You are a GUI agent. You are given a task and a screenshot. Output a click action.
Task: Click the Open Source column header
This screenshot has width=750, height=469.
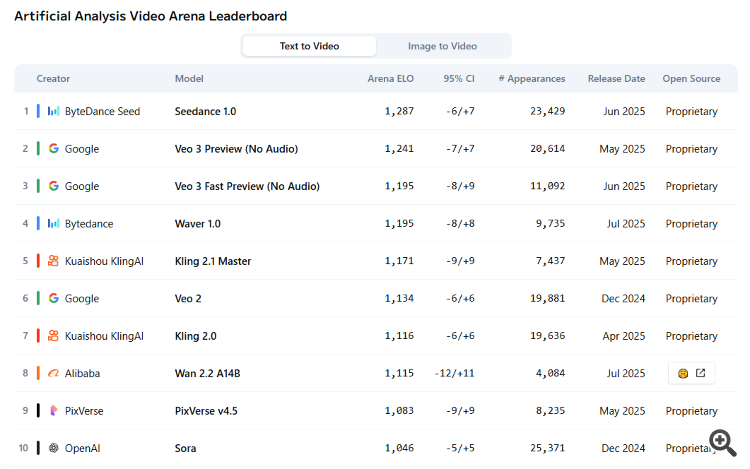click(x=692, y=78)
